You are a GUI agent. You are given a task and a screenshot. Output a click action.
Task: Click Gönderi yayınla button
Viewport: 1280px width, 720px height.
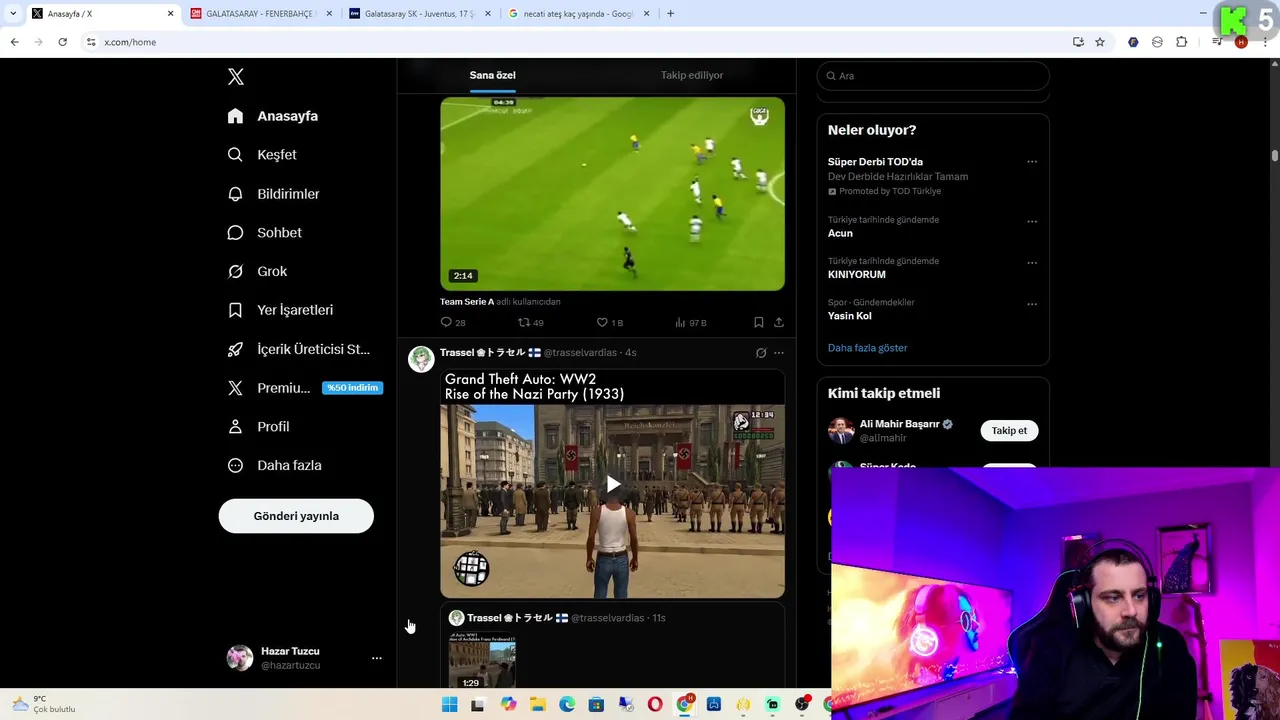click(x=296, y=516)
